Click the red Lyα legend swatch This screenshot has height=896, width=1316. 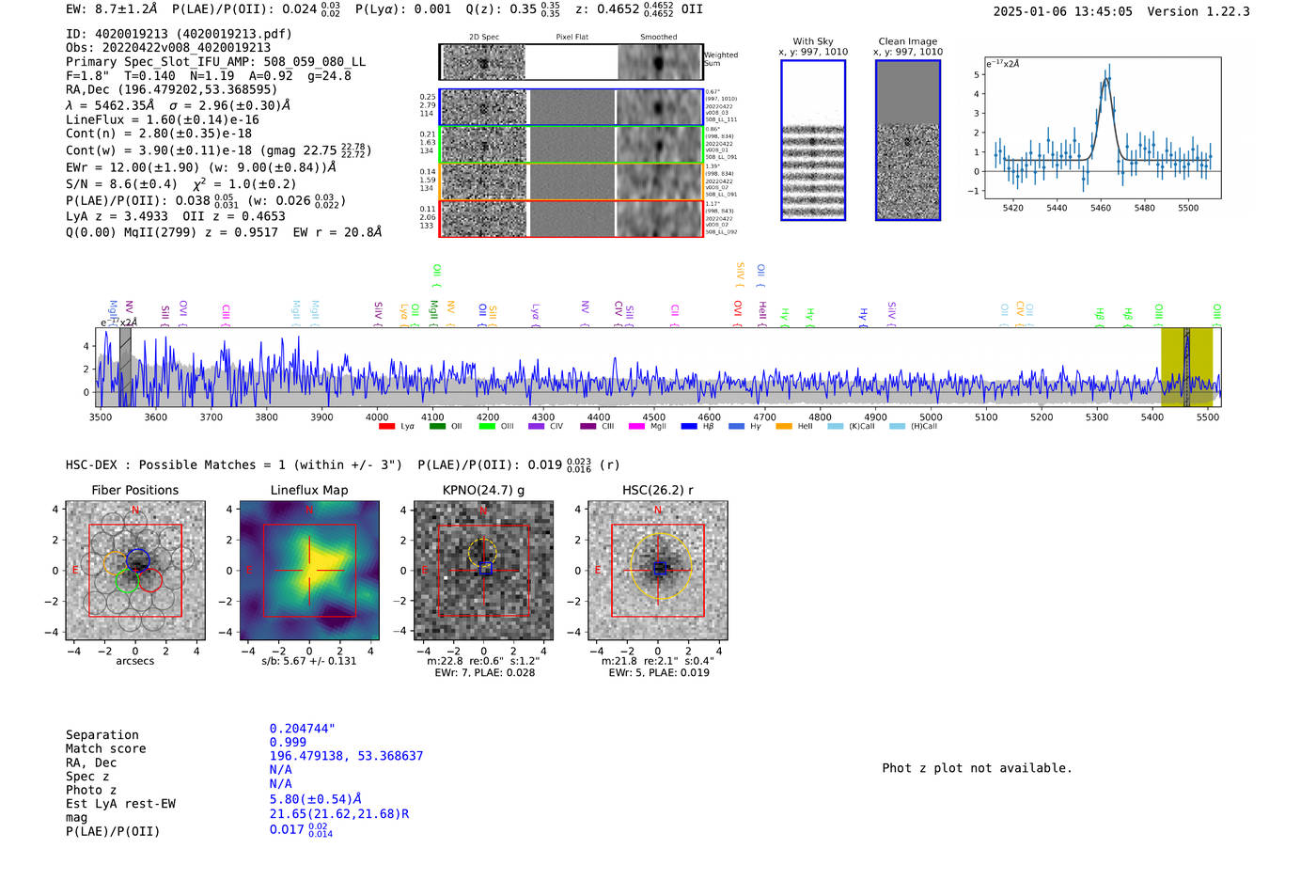tap(386, 427)
